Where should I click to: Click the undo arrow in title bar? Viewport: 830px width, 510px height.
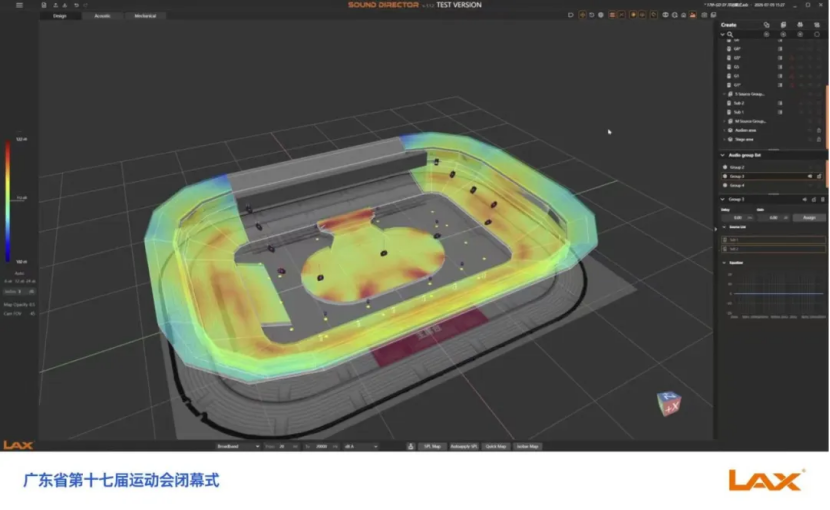pos(76,5)
